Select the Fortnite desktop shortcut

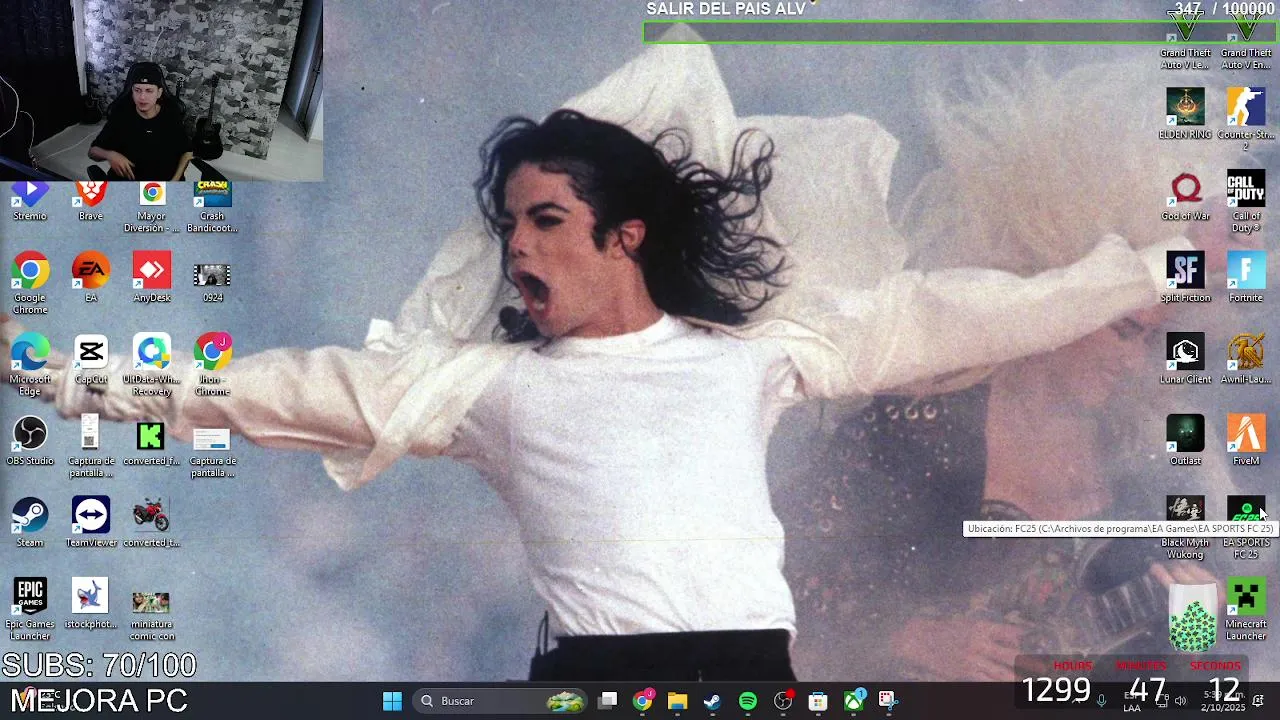[x=1246, y=277]
